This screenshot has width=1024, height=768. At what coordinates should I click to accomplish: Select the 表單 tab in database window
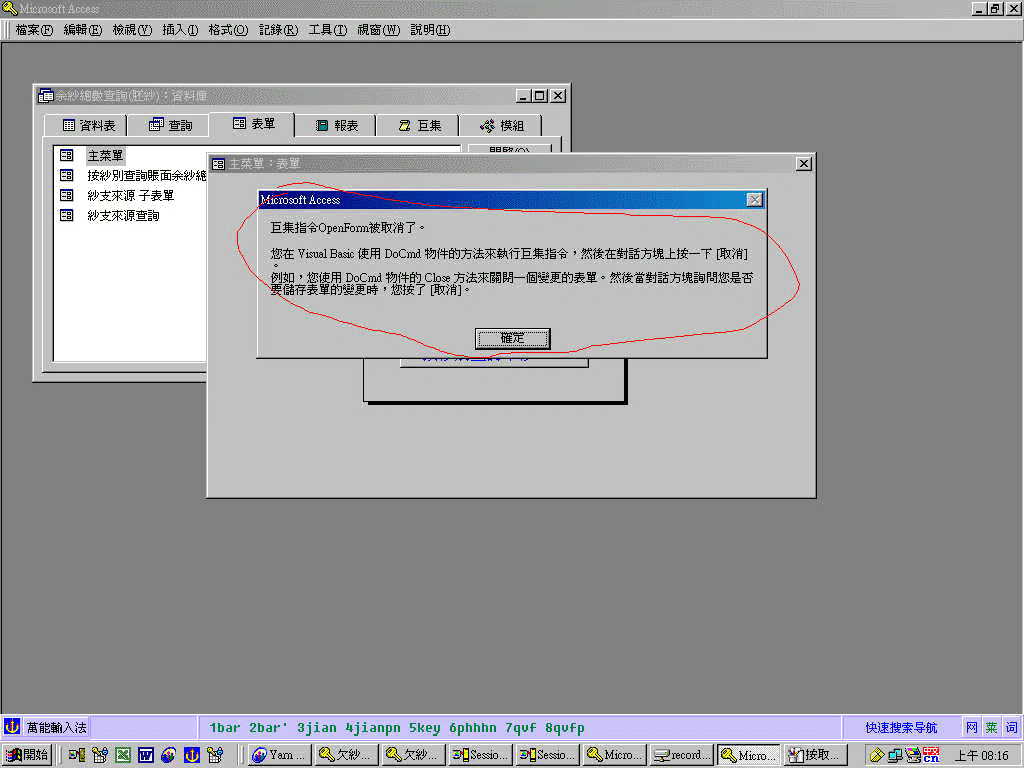click(253, 124)
